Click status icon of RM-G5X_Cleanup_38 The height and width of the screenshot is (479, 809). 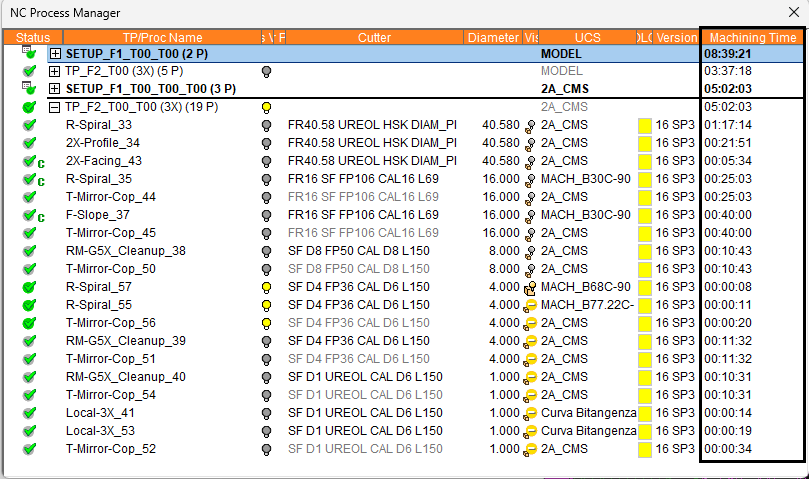point(29,251)
